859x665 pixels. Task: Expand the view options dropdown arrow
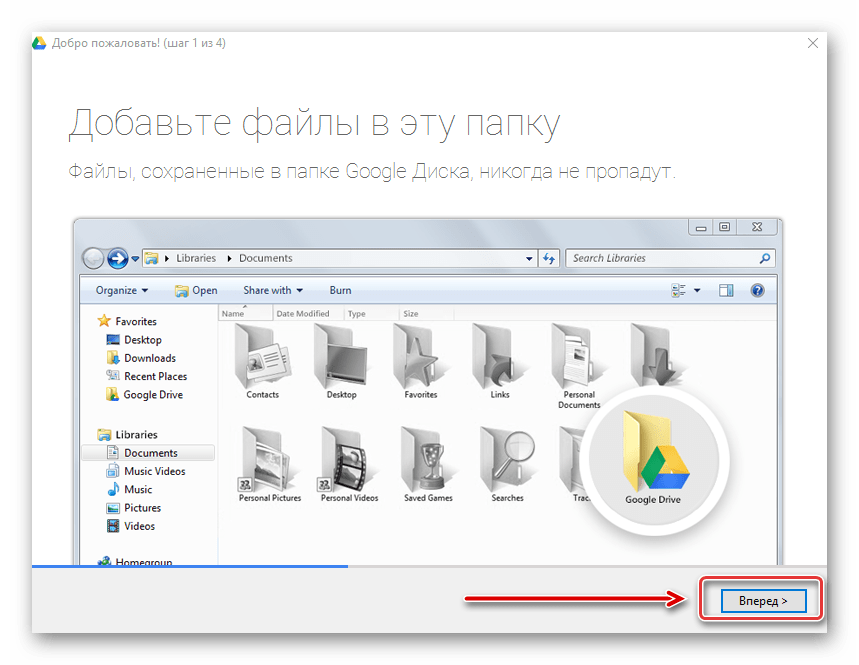coord(697,290)
